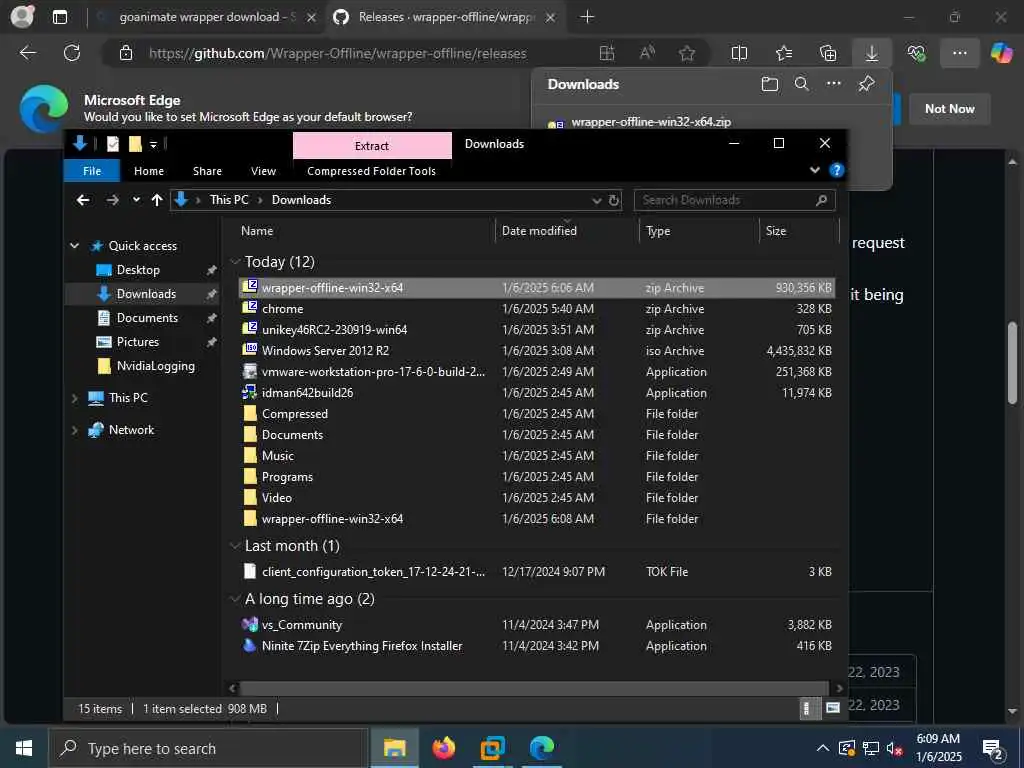
Task: Expand This PC tree node
Action: tap(74, 398)
